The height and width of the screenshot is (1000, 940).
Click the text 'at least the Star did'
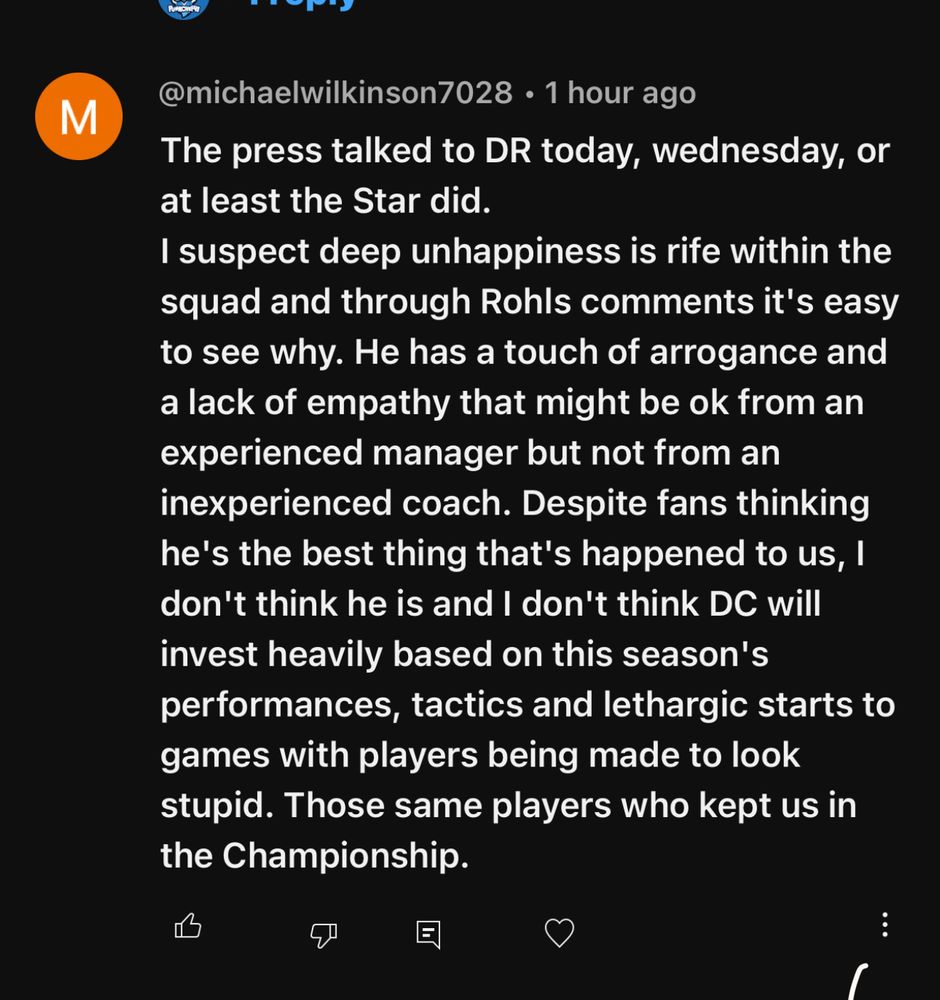click(x=325, y=202)
